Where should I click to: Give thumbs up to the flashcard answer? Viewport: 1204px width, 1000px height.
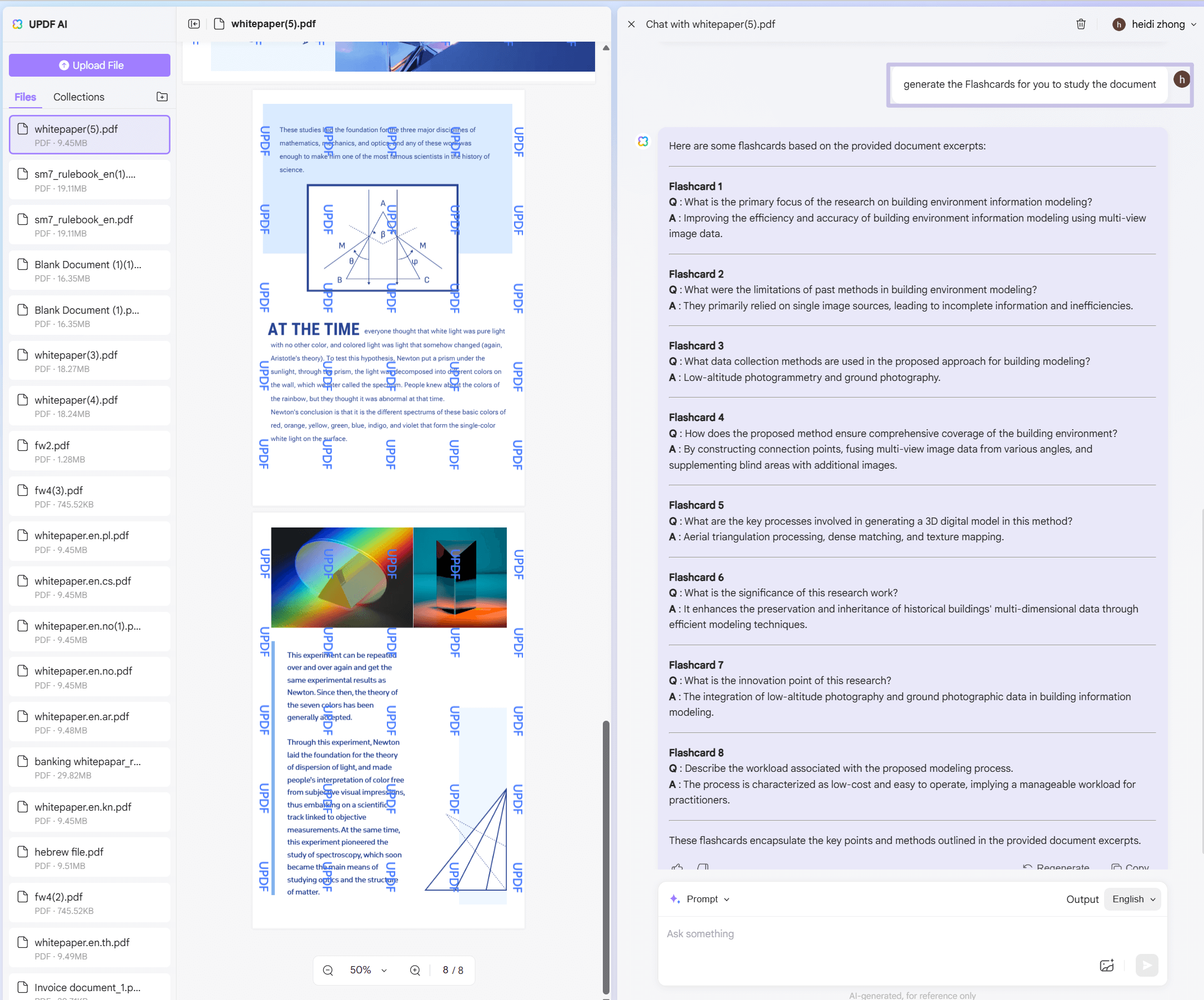tap(678, 867)
